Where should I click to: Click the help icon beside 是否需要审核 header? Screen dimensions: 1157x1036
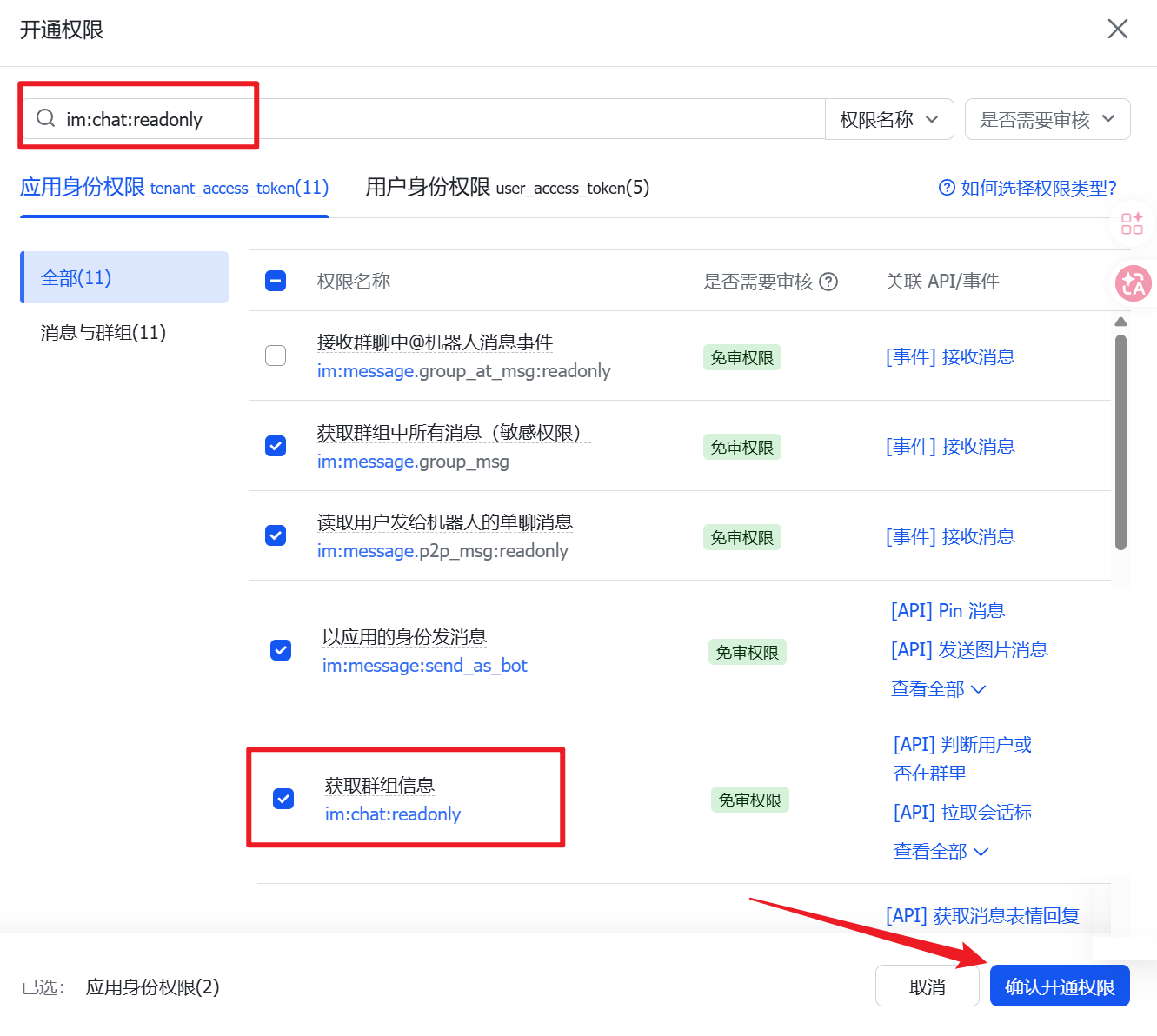tap(829, 282)
